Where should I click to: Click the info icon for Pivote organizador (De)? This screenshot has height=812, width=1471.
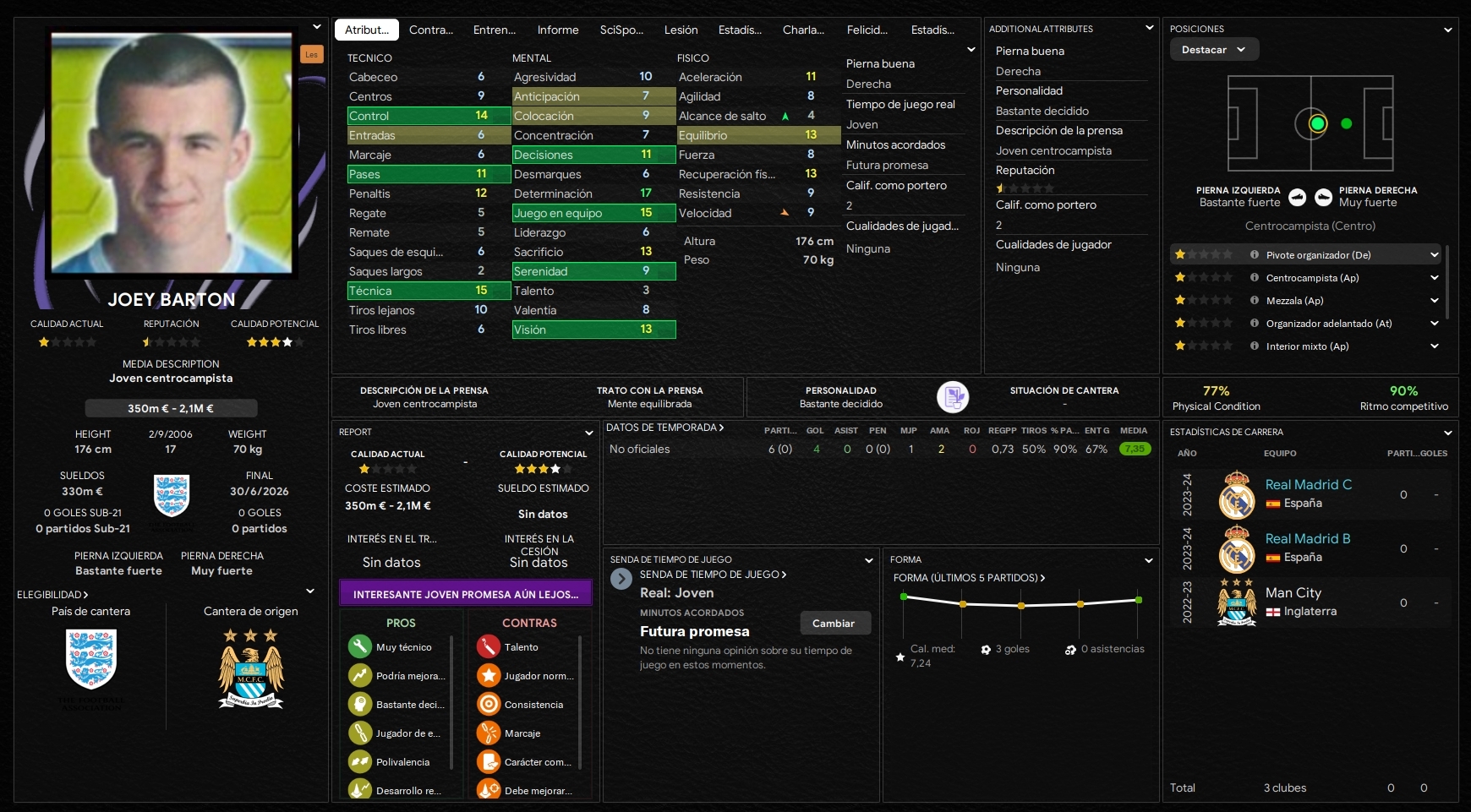coord(1255,254)
